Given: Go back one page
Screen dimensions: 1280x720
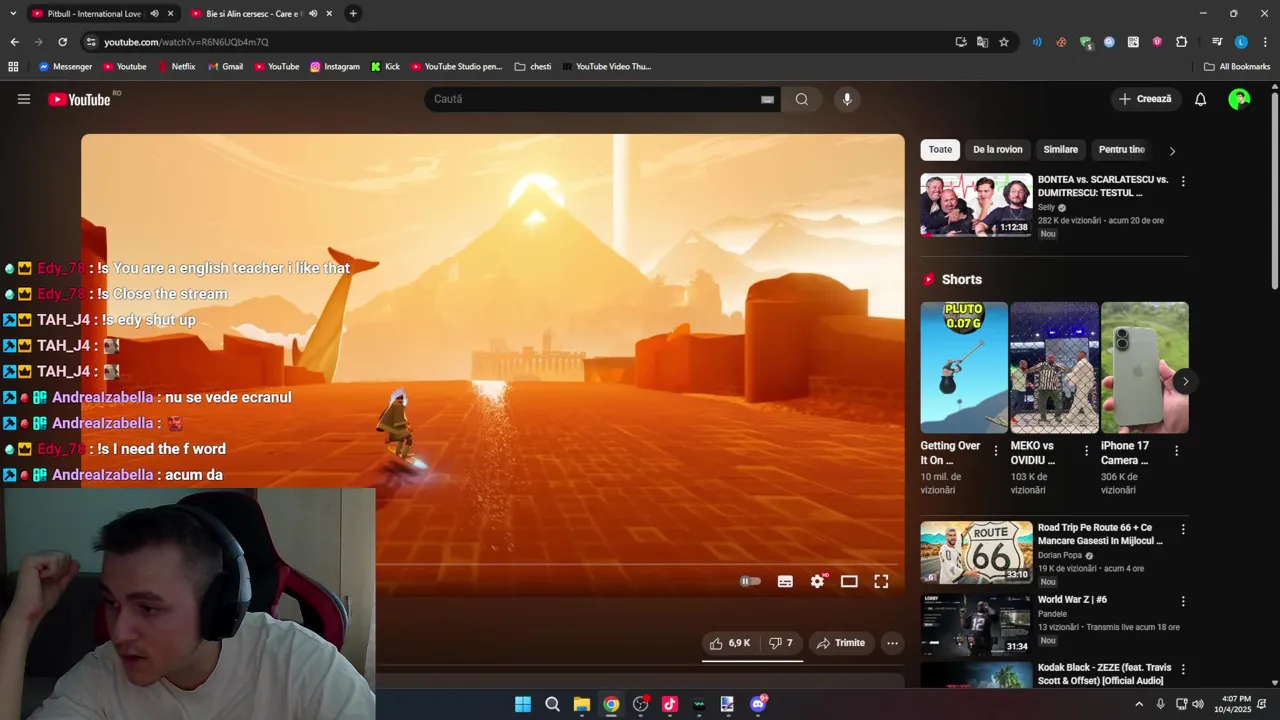Looking at the screenshot, I should [14, 42].
